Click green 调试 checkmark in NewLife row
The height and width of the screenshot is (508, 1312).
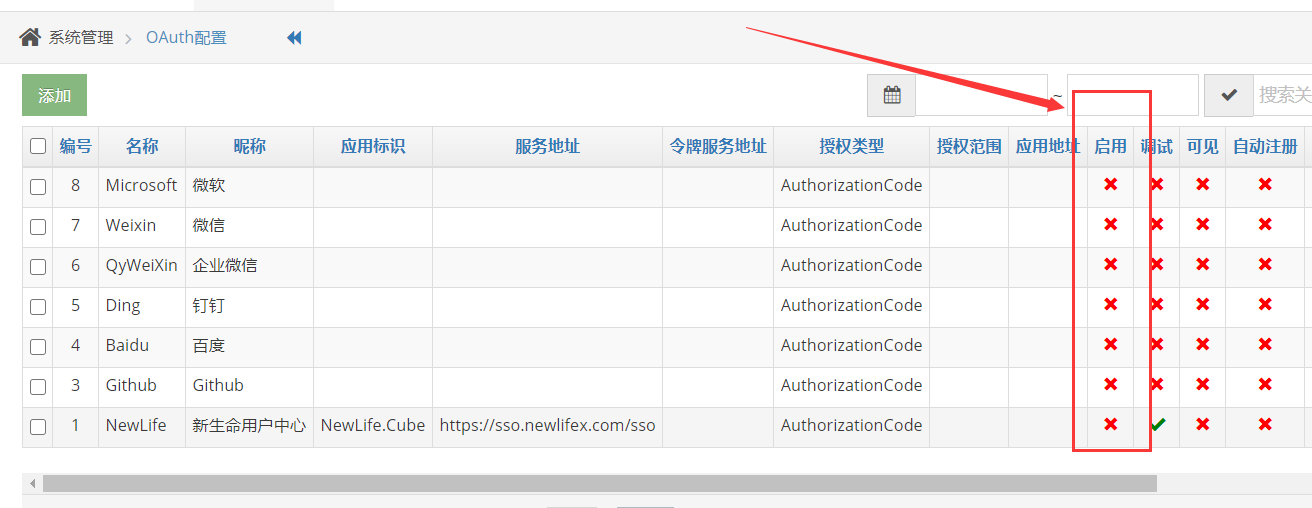point(1157,425)
